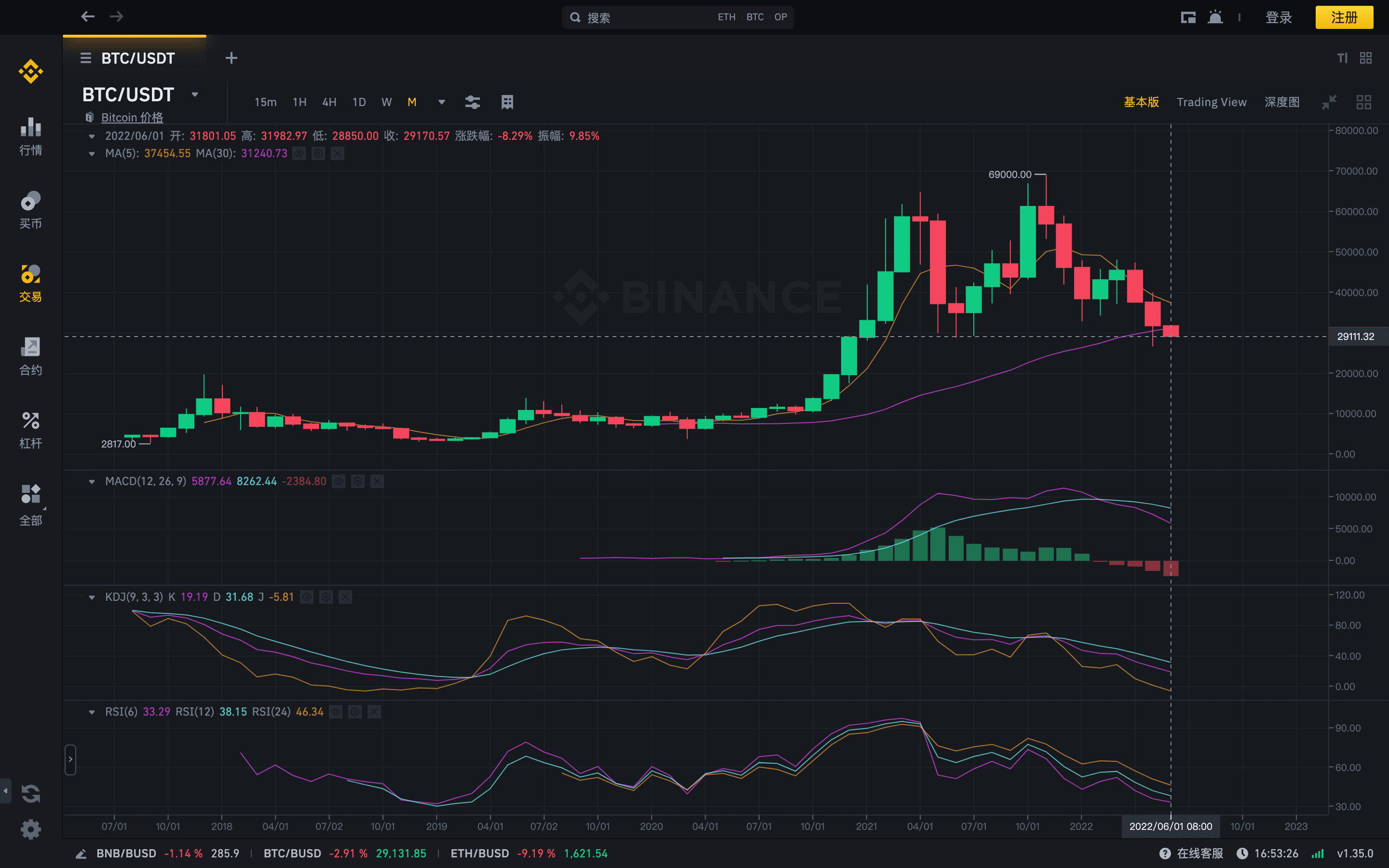The height and width of the screenshot is (868, 1389).
Task: Click the edit pencil icon in ticker bar
Action: click(x=81, y=854)
